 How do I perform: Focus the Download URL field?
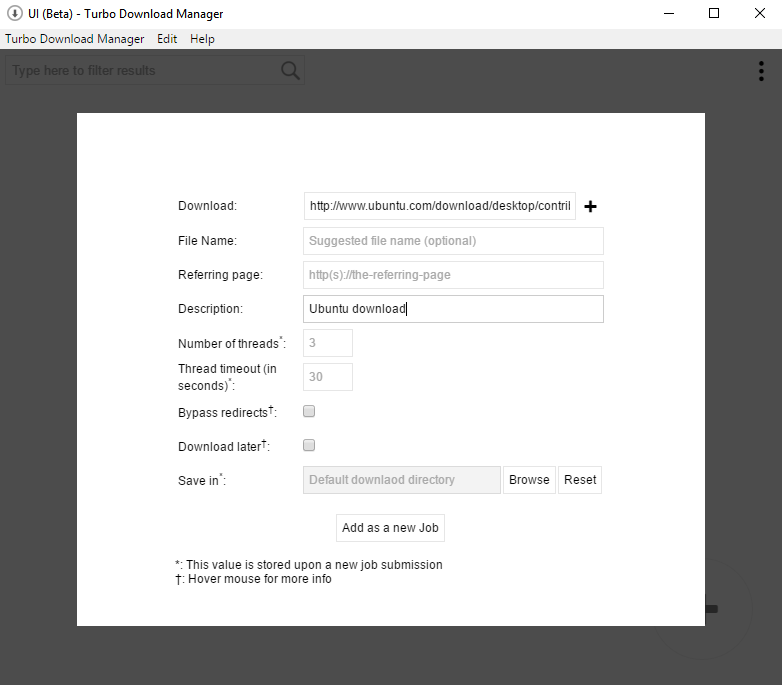439,206
